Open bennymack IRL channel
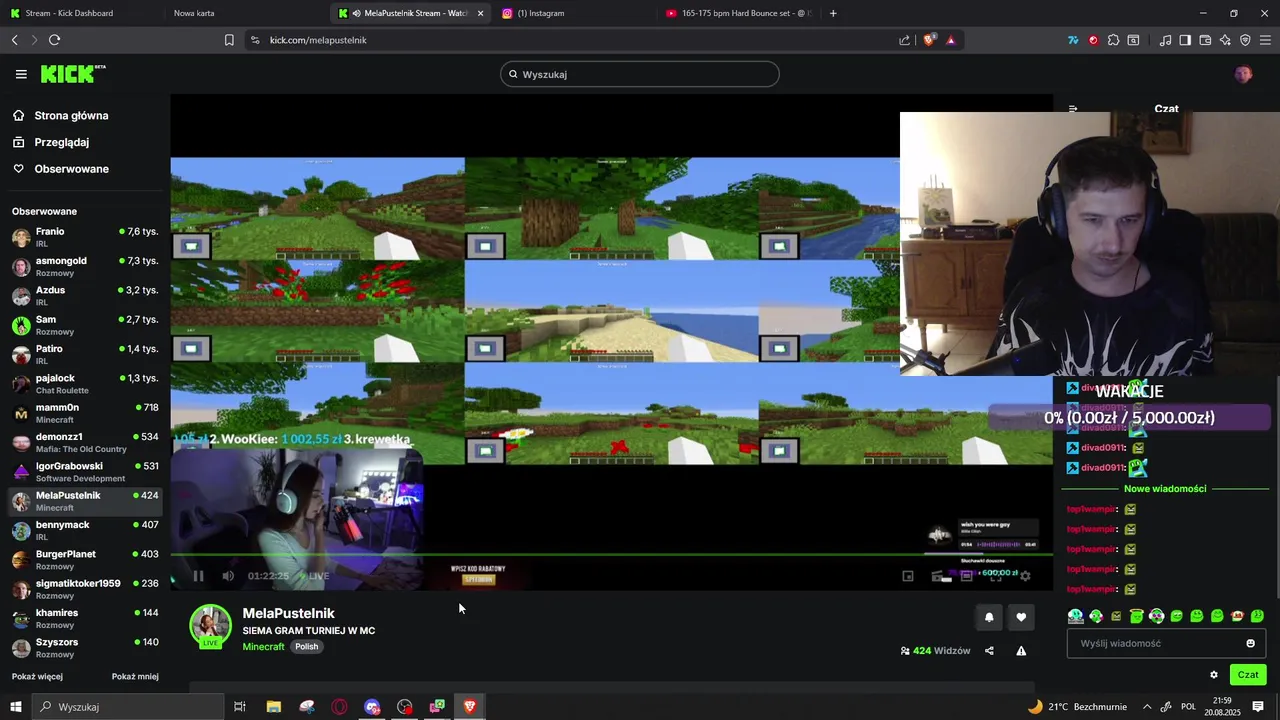Viewport: 1280px width, 720px height. coord(85,530)
